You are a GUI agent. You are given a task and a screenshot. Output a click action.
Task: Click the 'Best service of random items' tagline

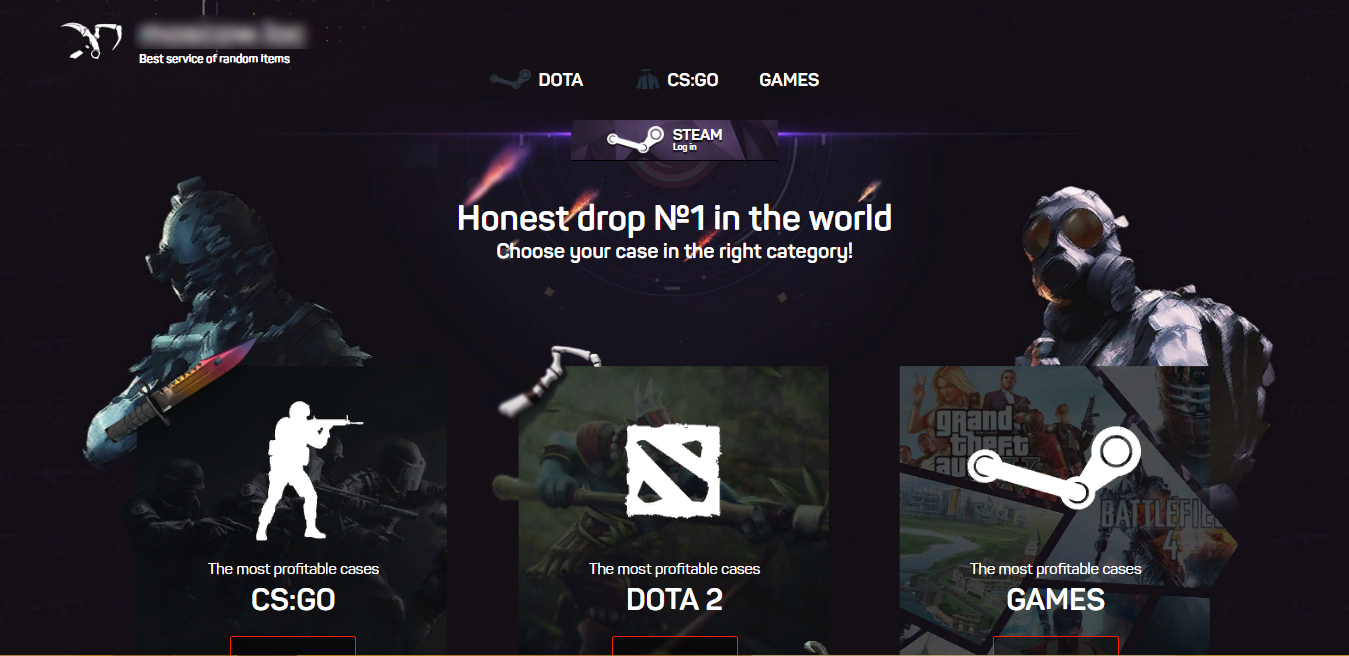(x=214, y=59)
